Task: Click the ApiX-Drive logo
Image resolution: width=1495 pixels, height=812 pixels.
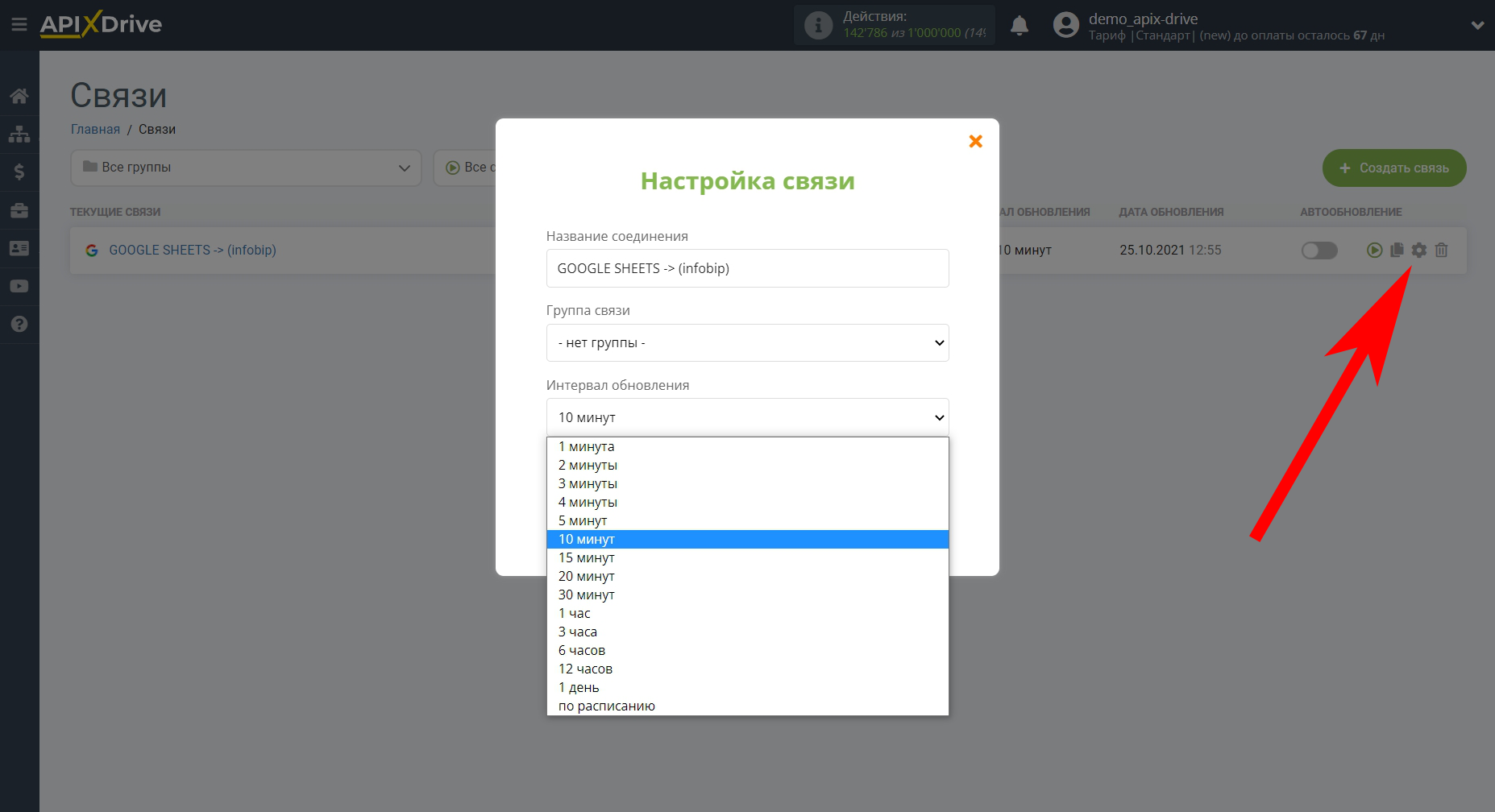Action: pyautogui.click(x=101, y=24)
